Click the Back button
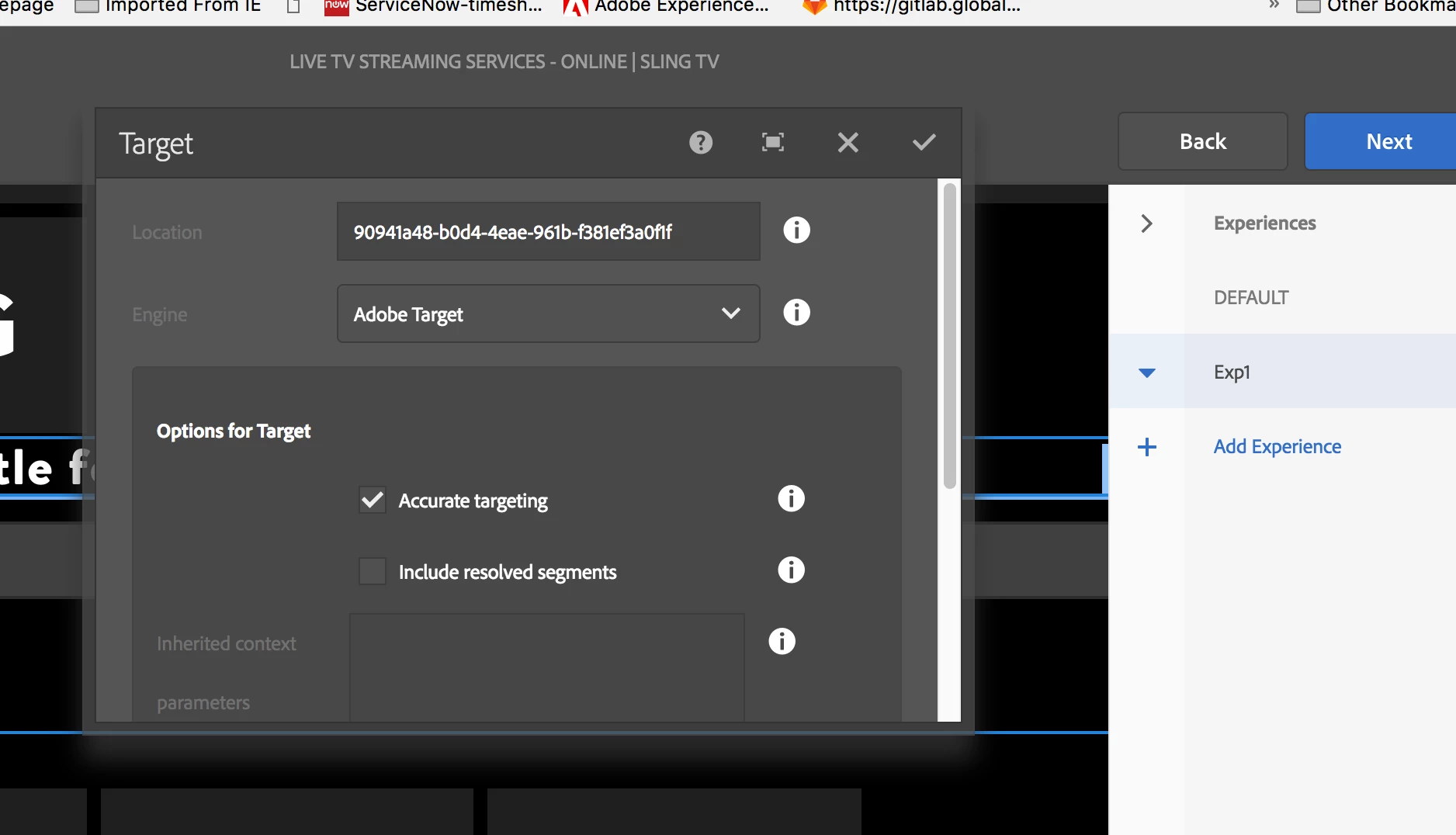Viewport: 1456px width, 835px height. pyautogui.click(x=1203, y=141)
